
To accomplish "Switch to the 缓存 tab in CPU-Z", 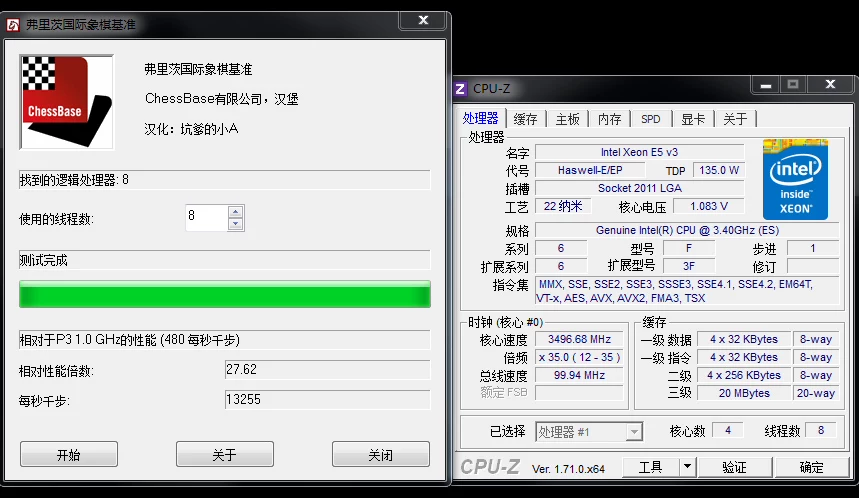I will point(525,119).
